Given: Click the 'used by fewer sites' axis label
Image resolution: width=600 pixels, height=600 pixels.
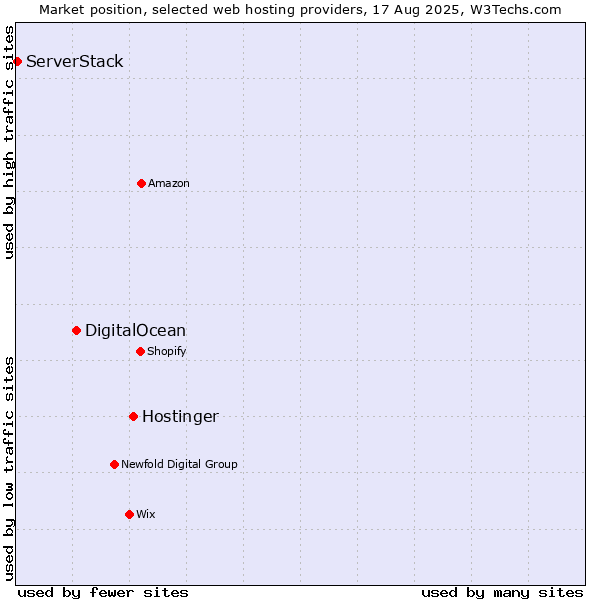Looking at the screenshot, I should (x=103, y=593).
